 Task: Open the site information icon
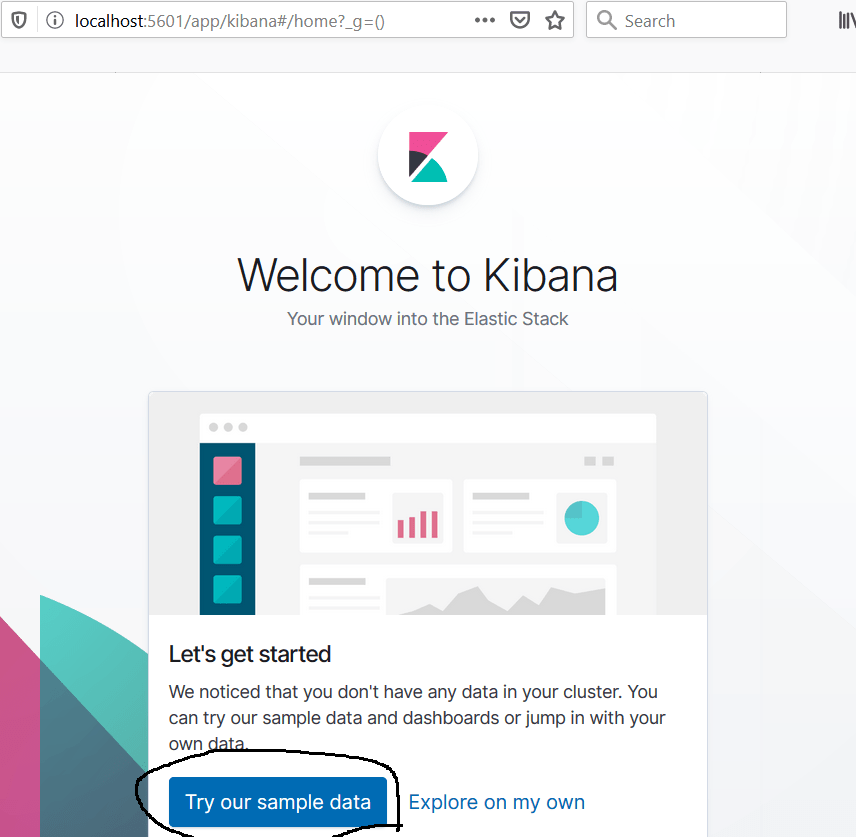click(x=55, y=21)
